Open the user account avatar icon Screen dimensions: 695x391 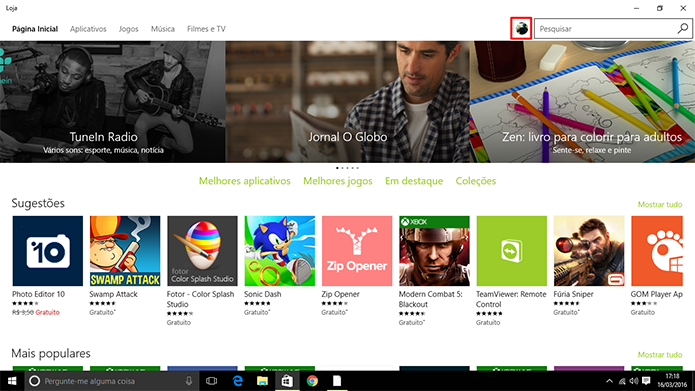point(521,29)
